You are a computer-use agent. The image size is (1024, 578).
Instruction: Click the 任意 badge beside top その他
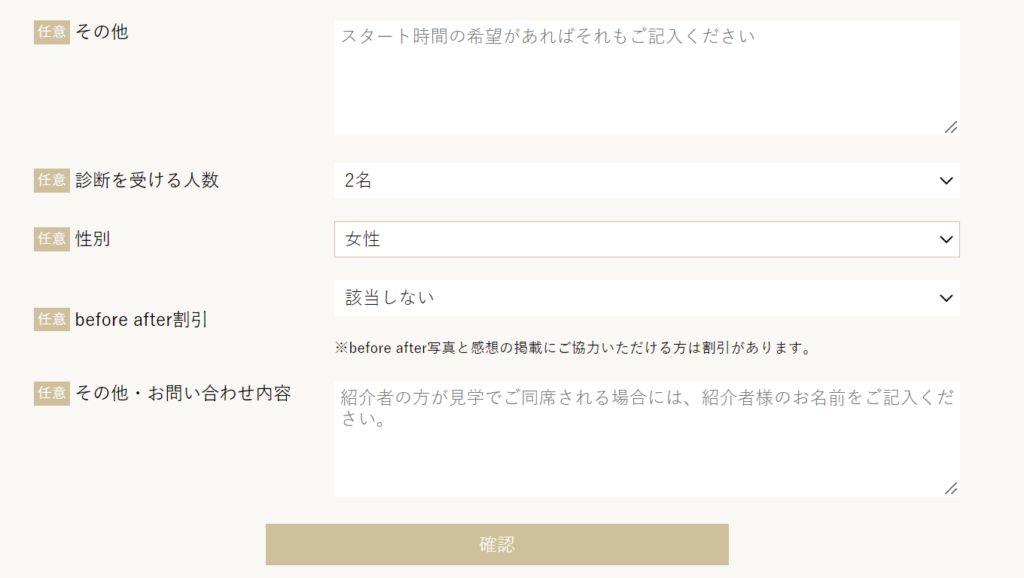[52, 32]
